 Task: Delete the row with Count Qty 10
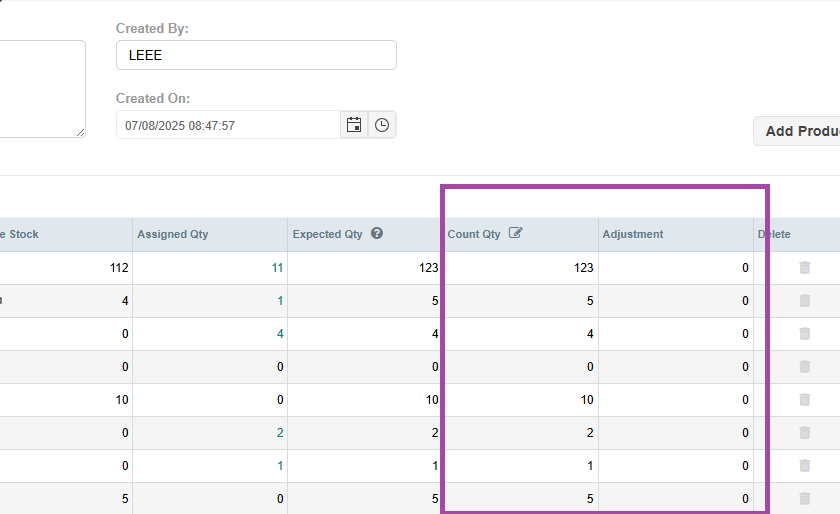pos(804,400)
